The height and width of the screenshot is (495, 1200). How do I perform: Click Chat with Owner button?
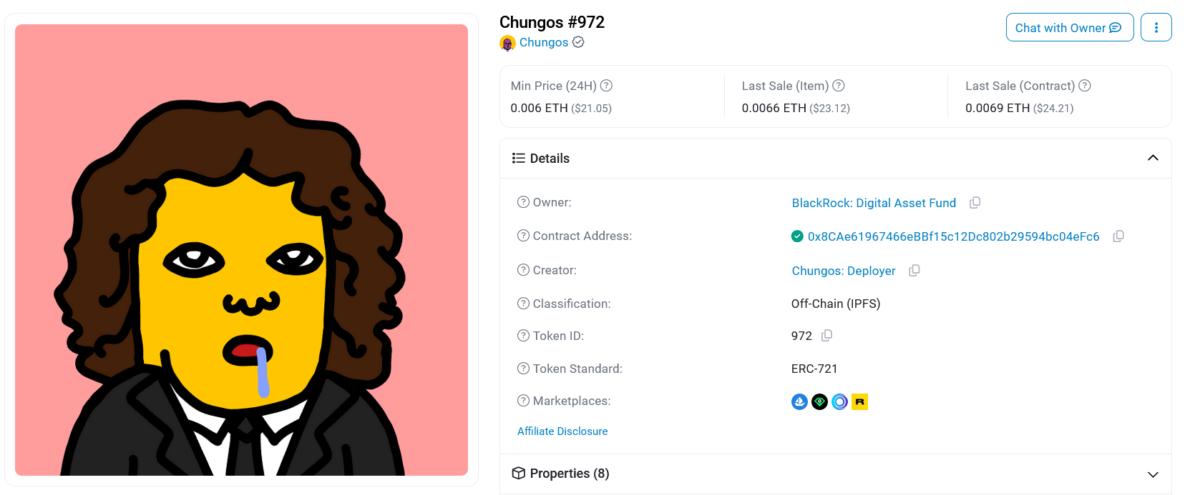(1069, 28)
